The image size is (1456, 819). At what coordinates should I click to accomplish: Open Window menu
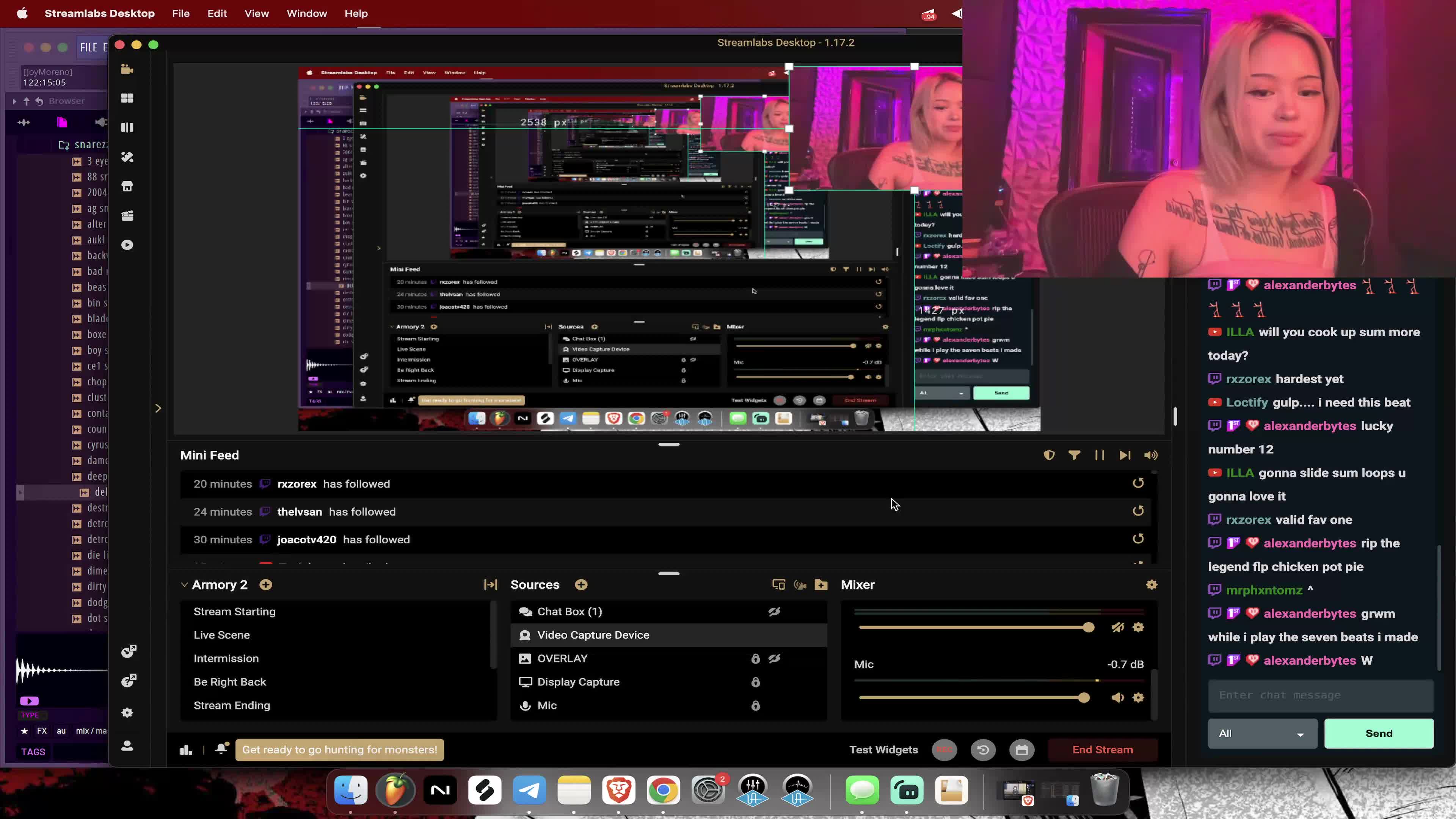[307, 13]
